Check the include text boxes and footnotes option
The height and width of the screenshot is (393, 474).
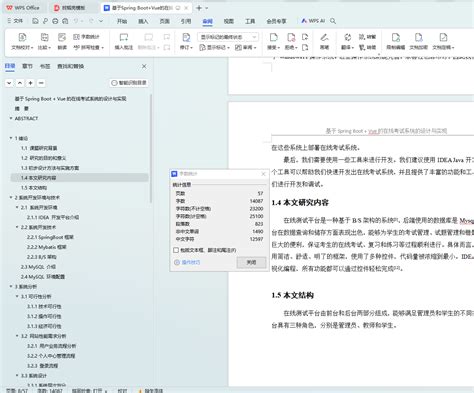(x=176, y=250)
